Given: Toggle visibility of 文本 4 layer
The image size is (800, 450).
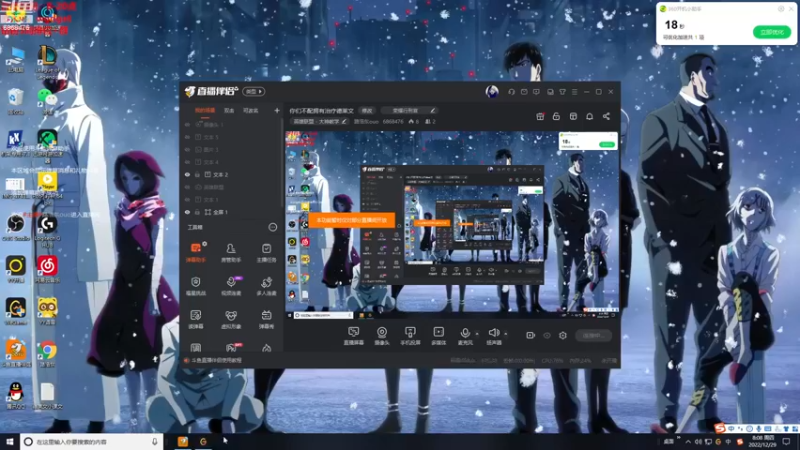Looking at the screenshot, I should [187, 162].
